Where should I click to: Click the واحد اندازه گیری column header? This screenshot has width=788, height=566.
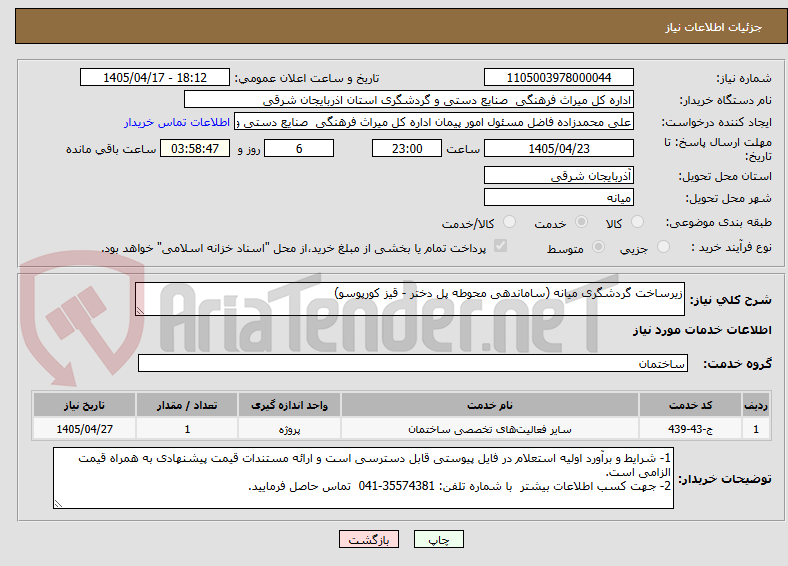(289, 405)
